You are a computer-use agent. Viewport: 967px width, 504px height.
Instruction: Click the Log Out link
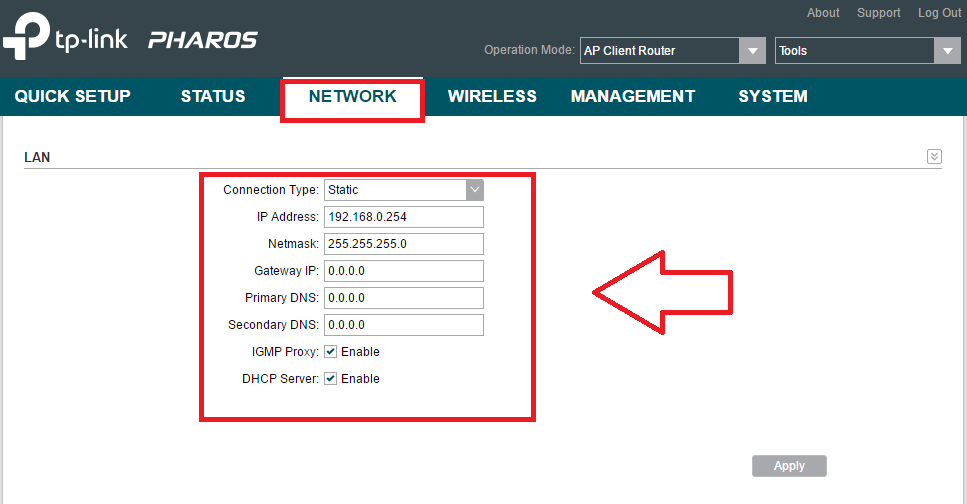(939, 13)
